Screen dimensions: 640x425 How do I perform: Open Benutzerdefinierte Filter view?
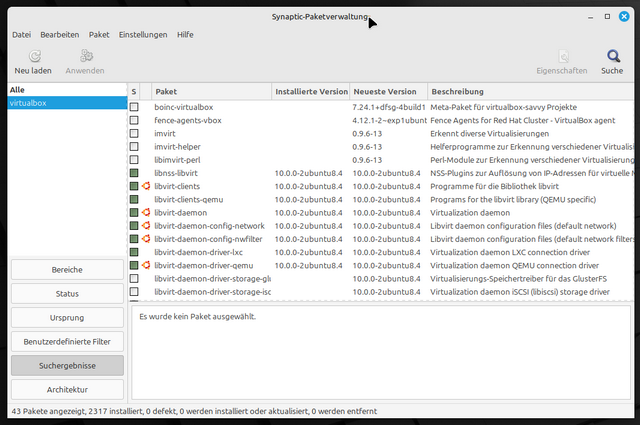pyautogui.click(x=67, y=342)
